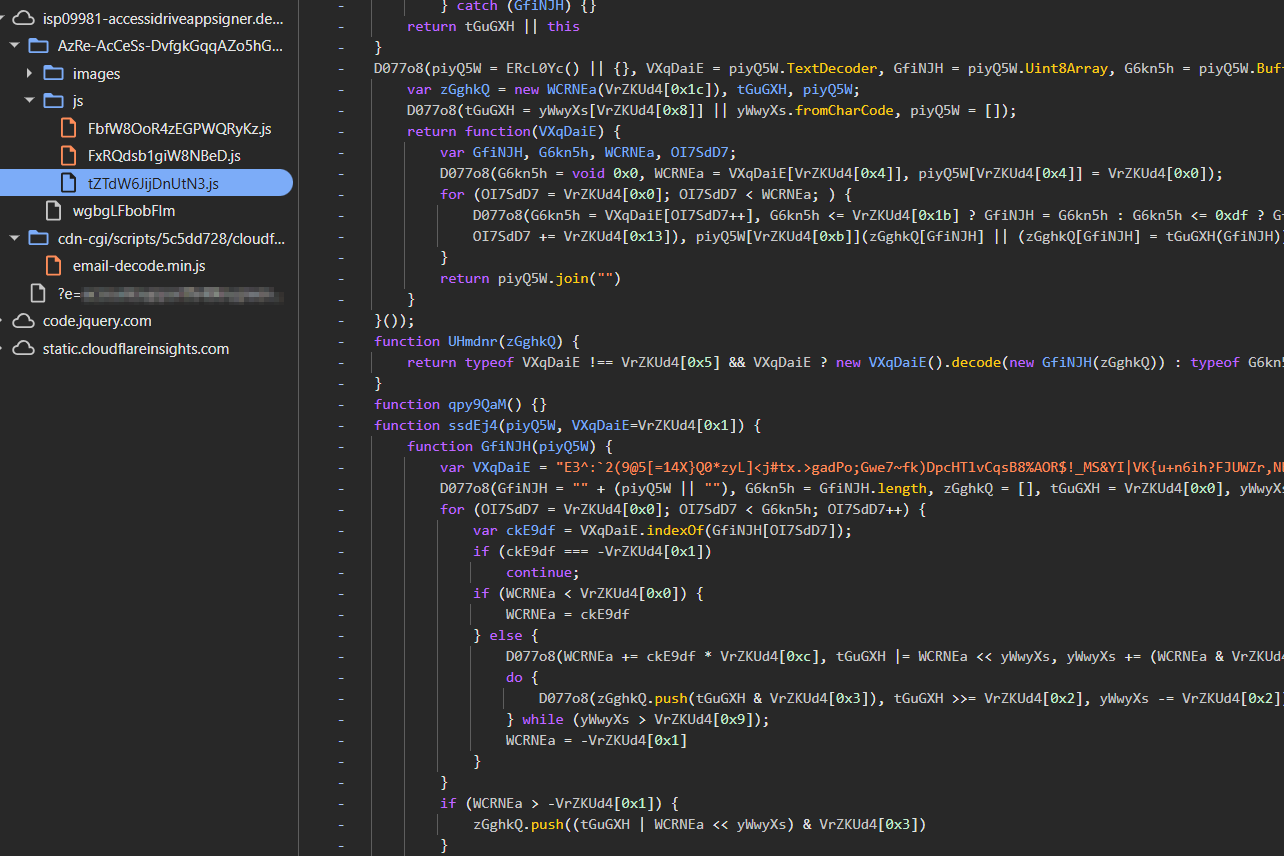Click the 'continue;' statement
The height and width of the screenshot is (856, 1284).
point(542,572)
